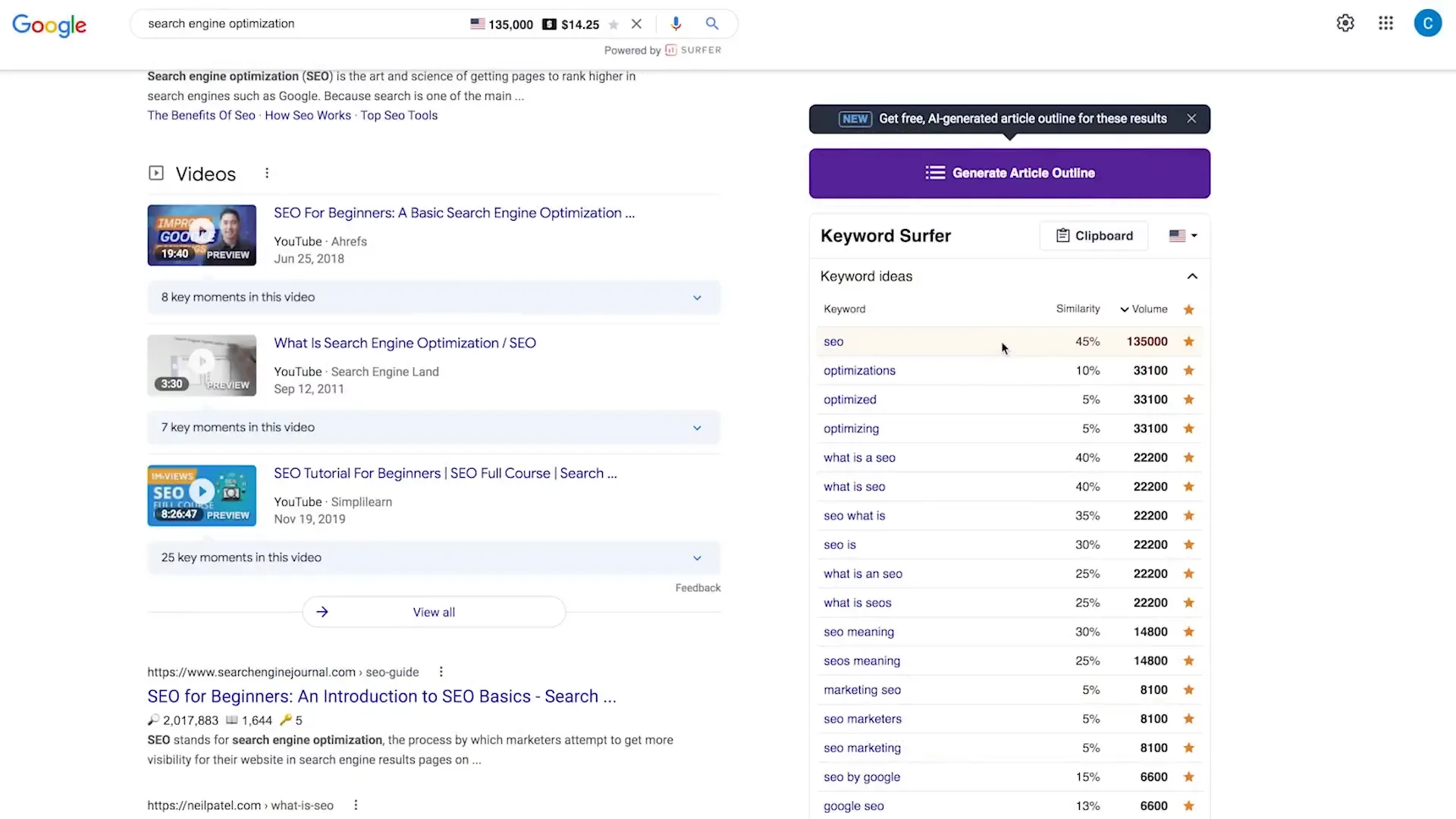Screen dimensions: 1456x819
Task: Toggle star for keyword 'what is seo'
Action: tap(1189, 487)
